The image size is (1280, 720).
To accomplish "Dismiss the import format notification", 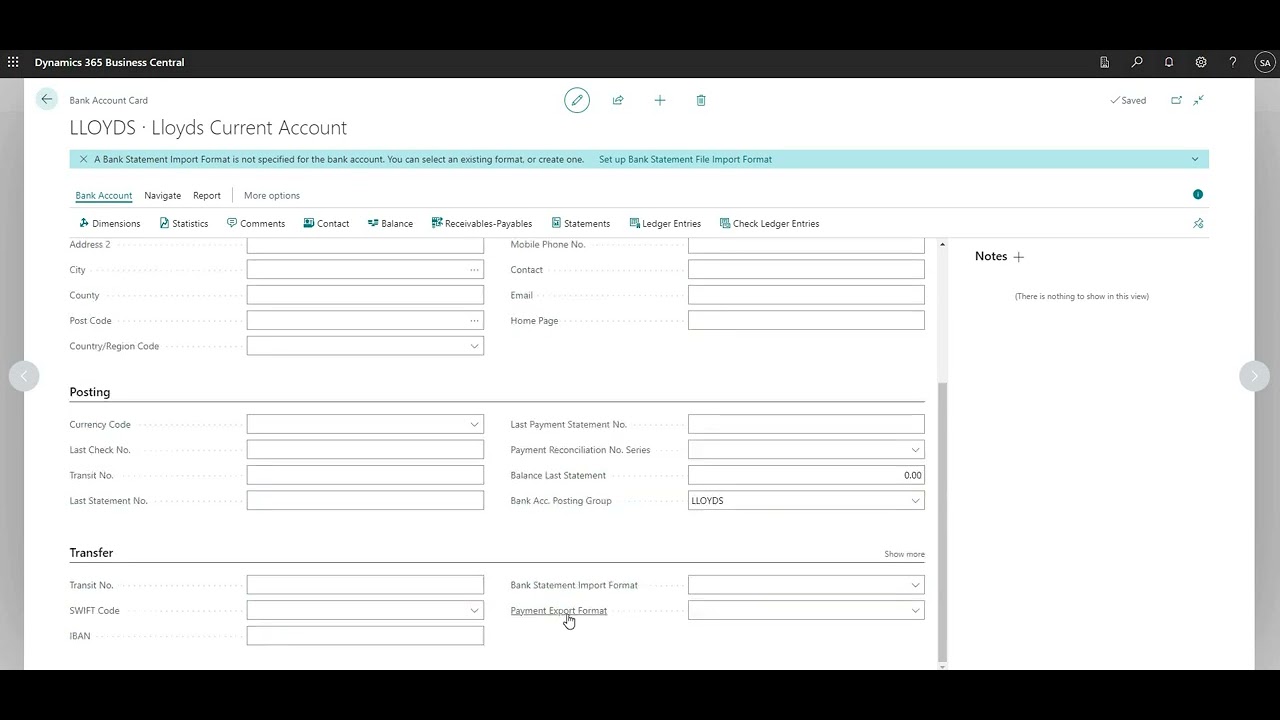I will point(83,159).
